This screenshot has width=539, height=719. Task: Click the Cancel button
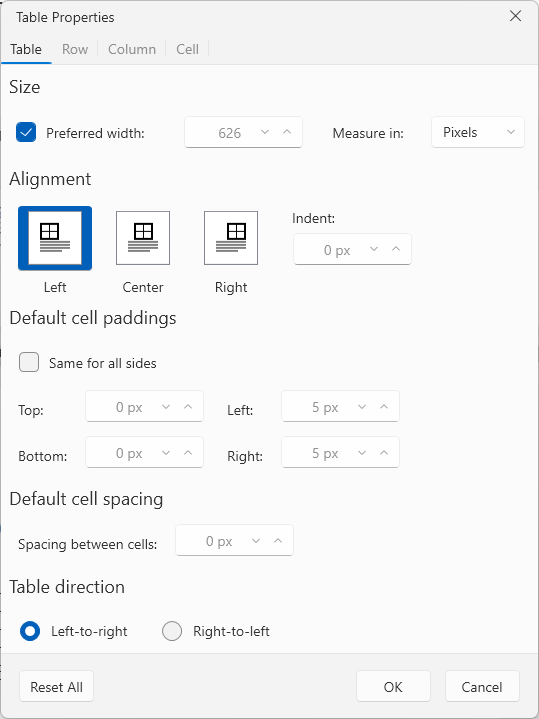pyautogui.click(x=482, y=686)
